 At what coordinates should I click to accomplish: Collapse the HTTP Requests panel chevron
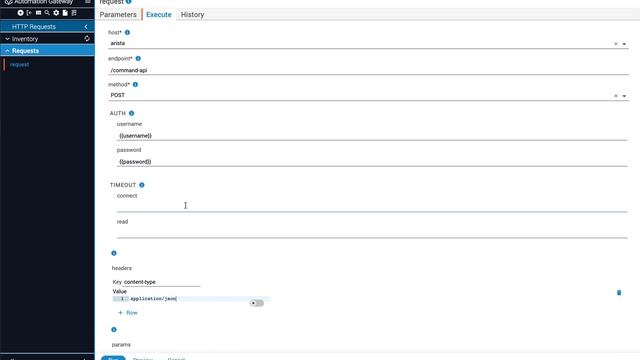pyautogui.click(x=86, y=27)
